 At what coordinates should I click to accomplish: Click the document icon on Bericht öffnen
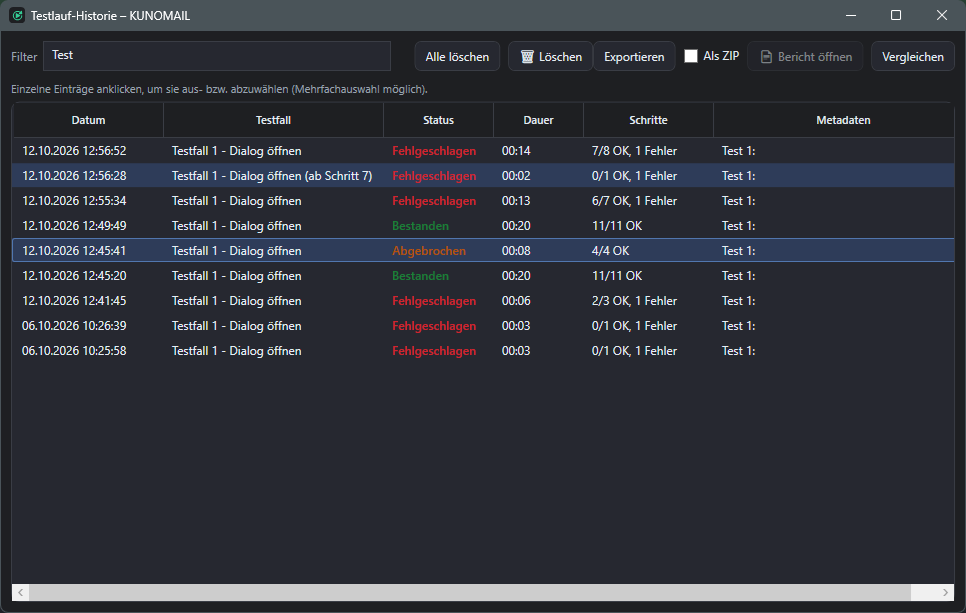766,57
